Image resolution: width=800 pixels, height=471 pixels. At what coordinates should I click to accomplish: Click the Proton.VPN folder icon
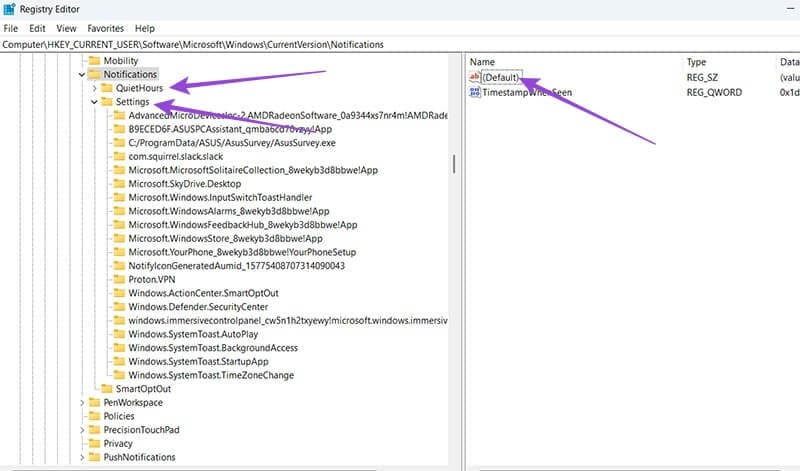pyautogui.click(x=119, y=279)
